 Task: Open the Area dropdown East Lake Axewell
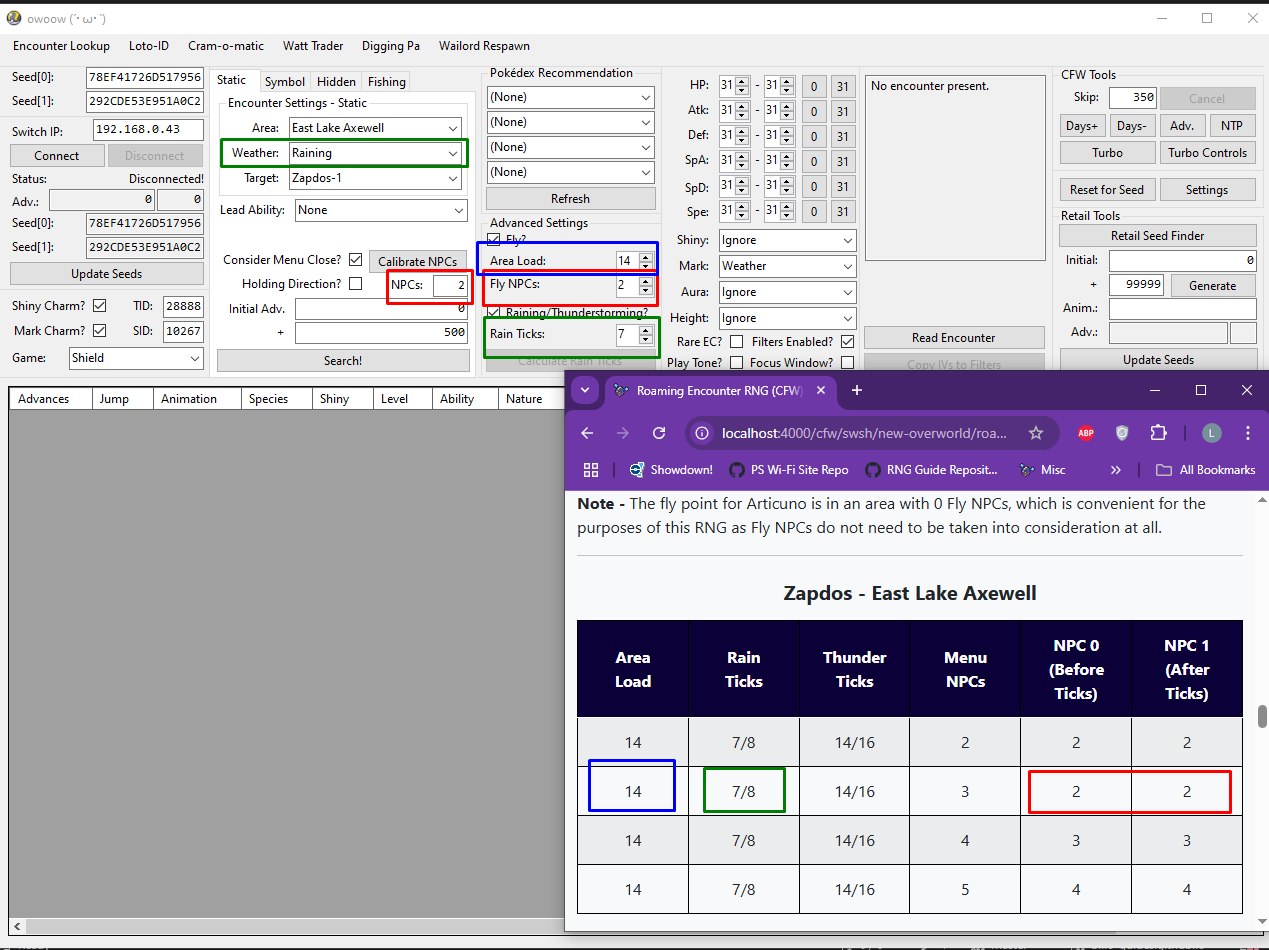coord(375,127)
